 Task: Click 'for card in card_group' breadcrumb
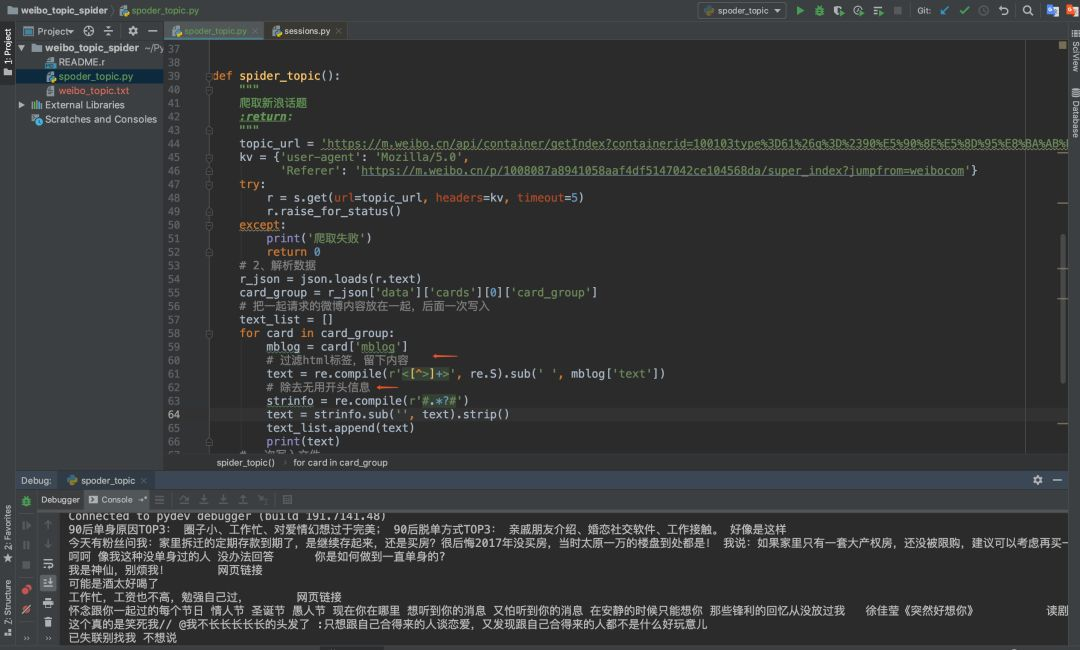[x=340, y=463]
